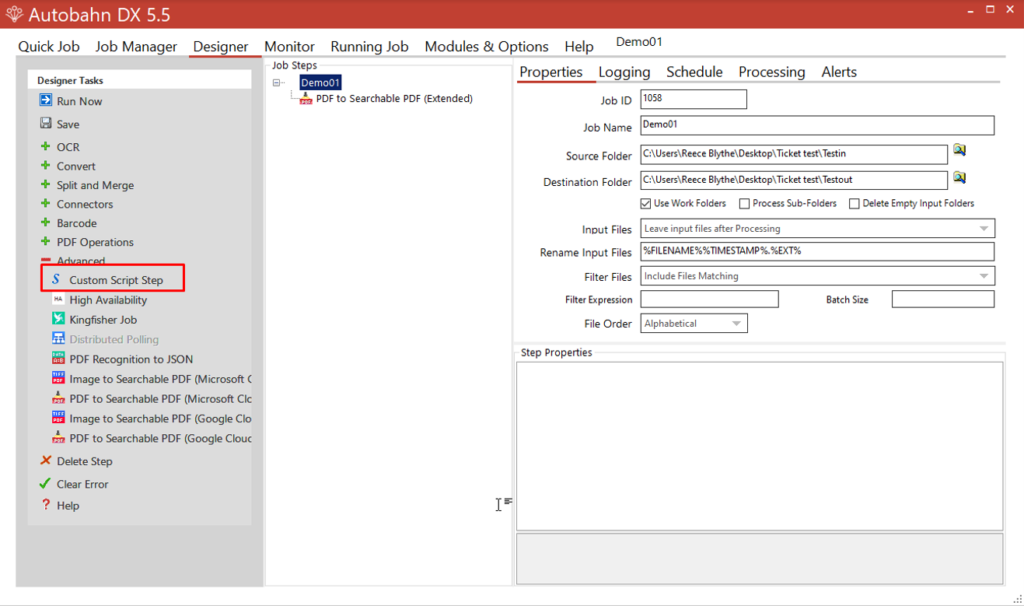Image resolution: width=1024 pixels, height=606 pixels.
Task: Switch to the Schedule tab
Action: tap(694, 72)
